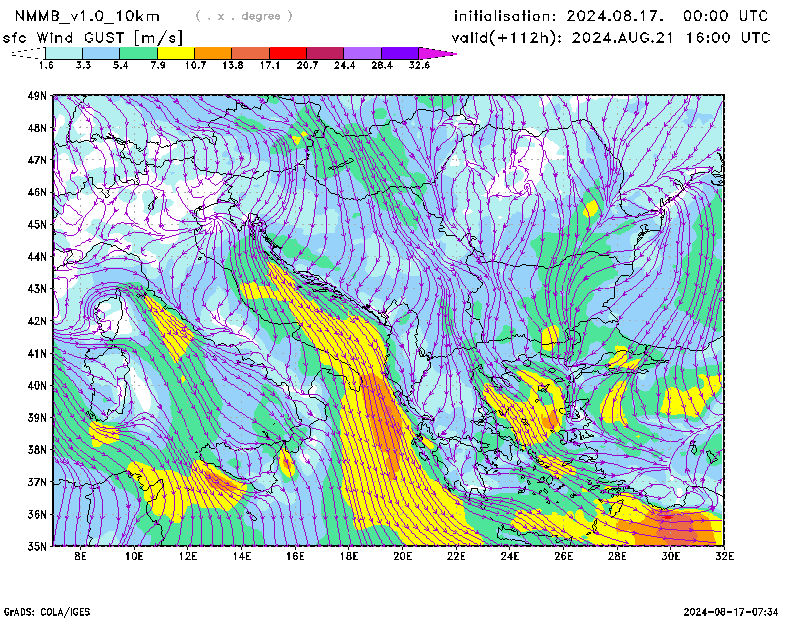Pick the light cyan 1.6–3.3 legend swatch
Image resolution: width=800 pixels, height=618 pixels.
(x=64, y=52)
